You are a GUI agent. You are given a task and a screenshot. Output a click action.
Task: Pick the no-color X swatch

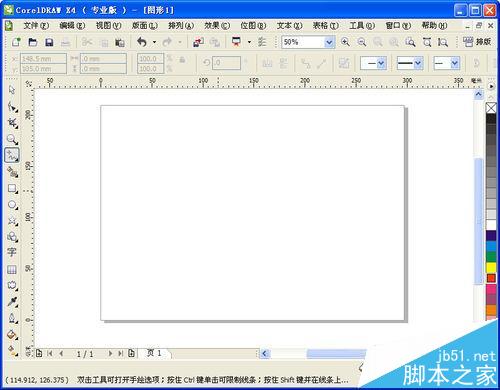(x=491, y=108)
